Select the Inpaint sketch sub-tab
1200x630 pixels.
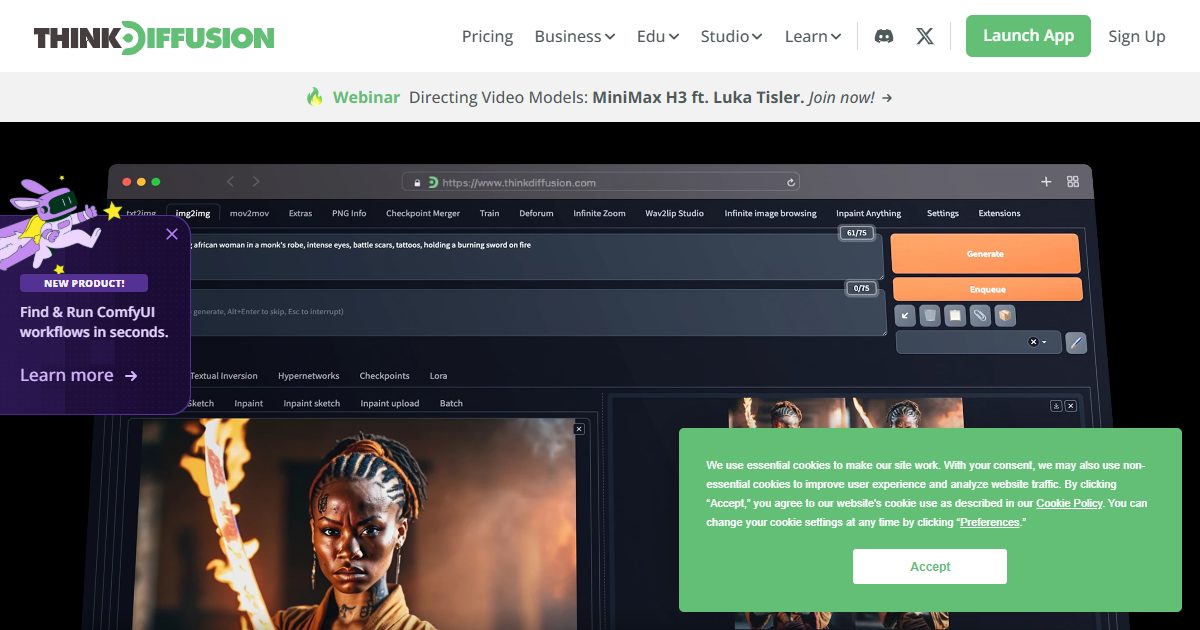(311, 403)
